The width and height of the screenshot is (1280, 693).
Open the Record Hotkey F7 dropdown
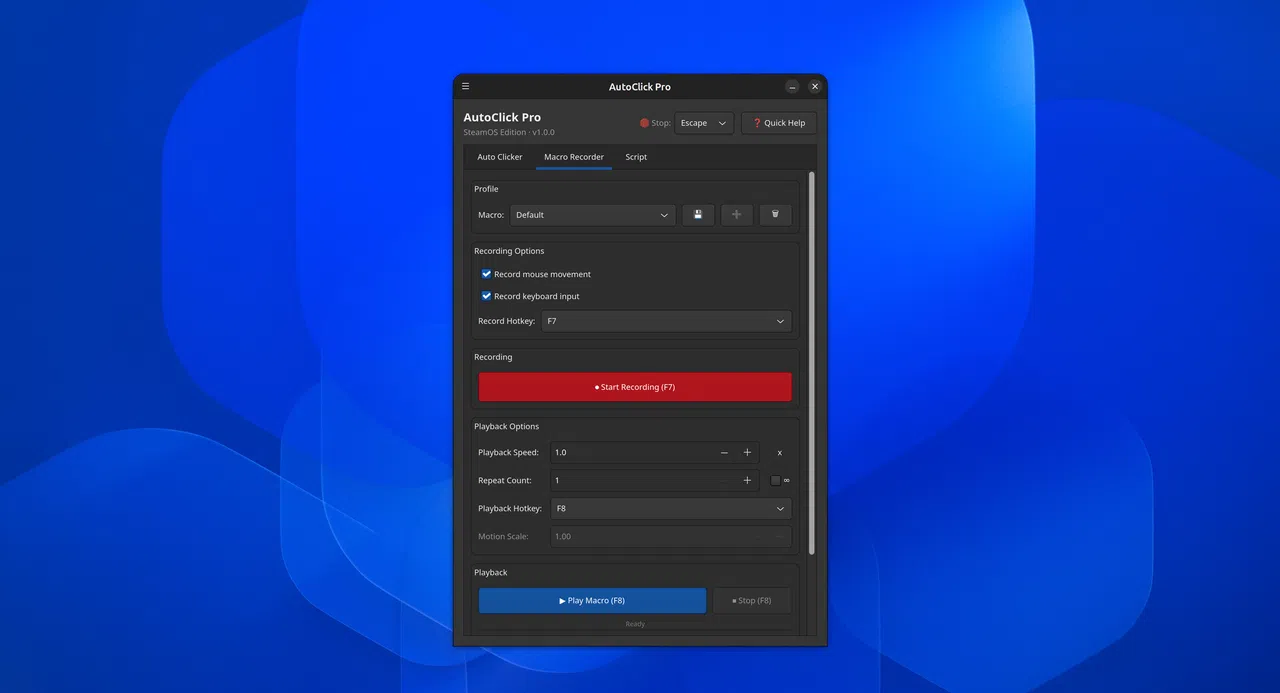click(666, 321)
